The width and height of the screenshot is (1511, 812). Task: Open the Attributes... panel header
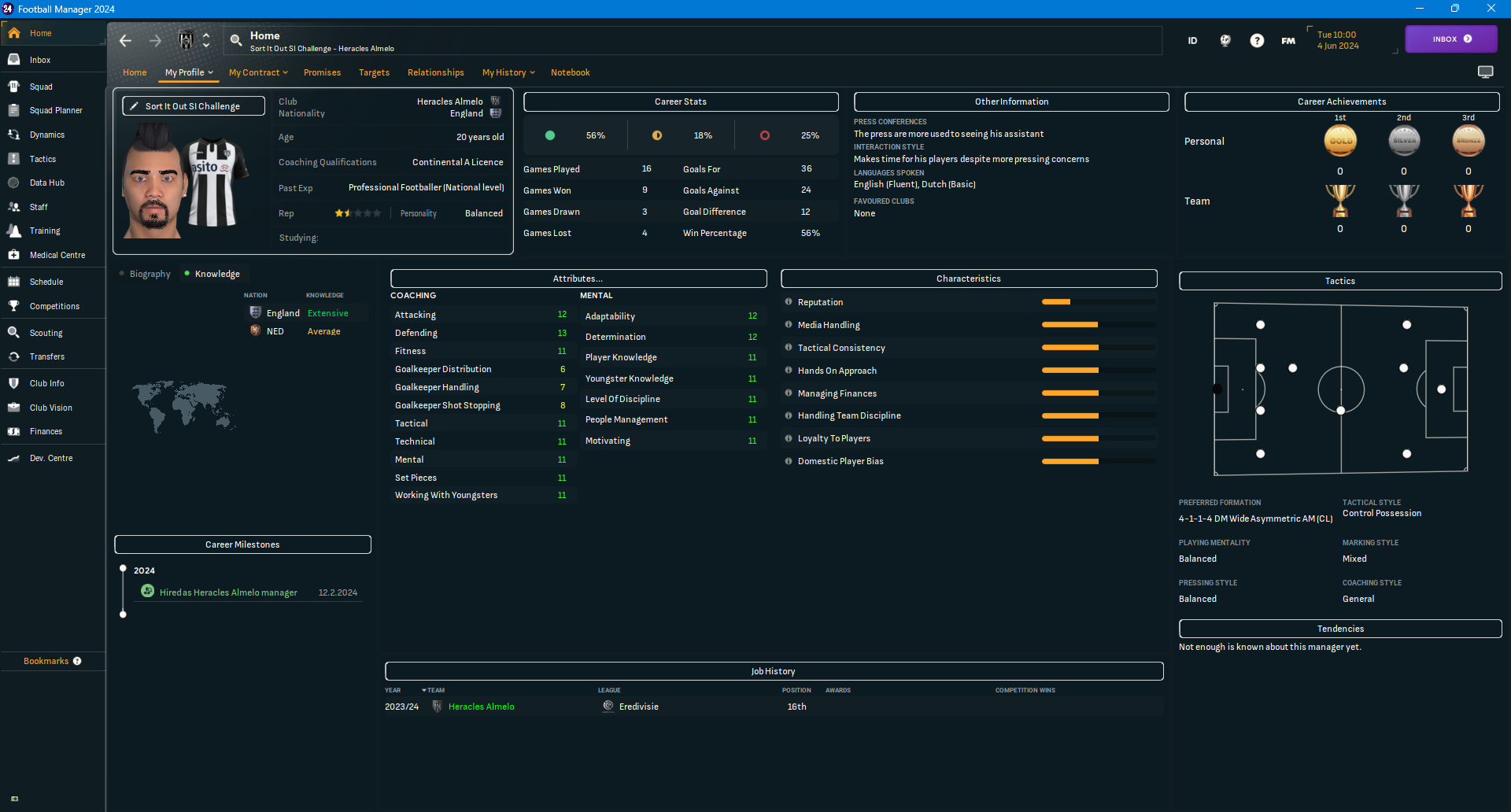point(578,279)
